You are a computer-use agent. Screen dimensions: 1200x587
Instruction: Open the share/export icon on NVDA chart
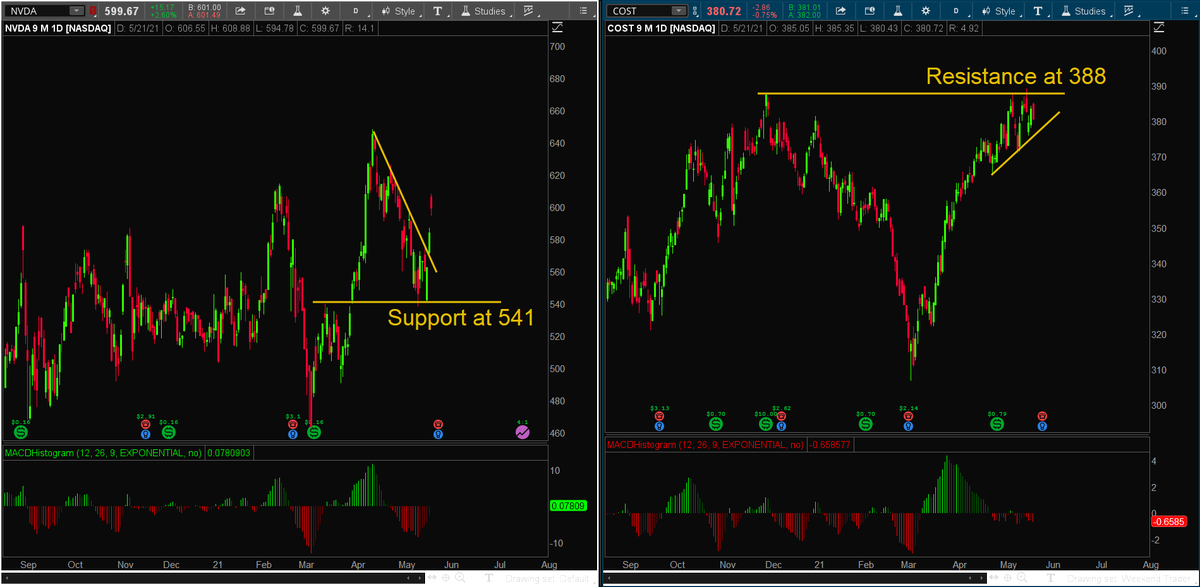click(239, 9)
